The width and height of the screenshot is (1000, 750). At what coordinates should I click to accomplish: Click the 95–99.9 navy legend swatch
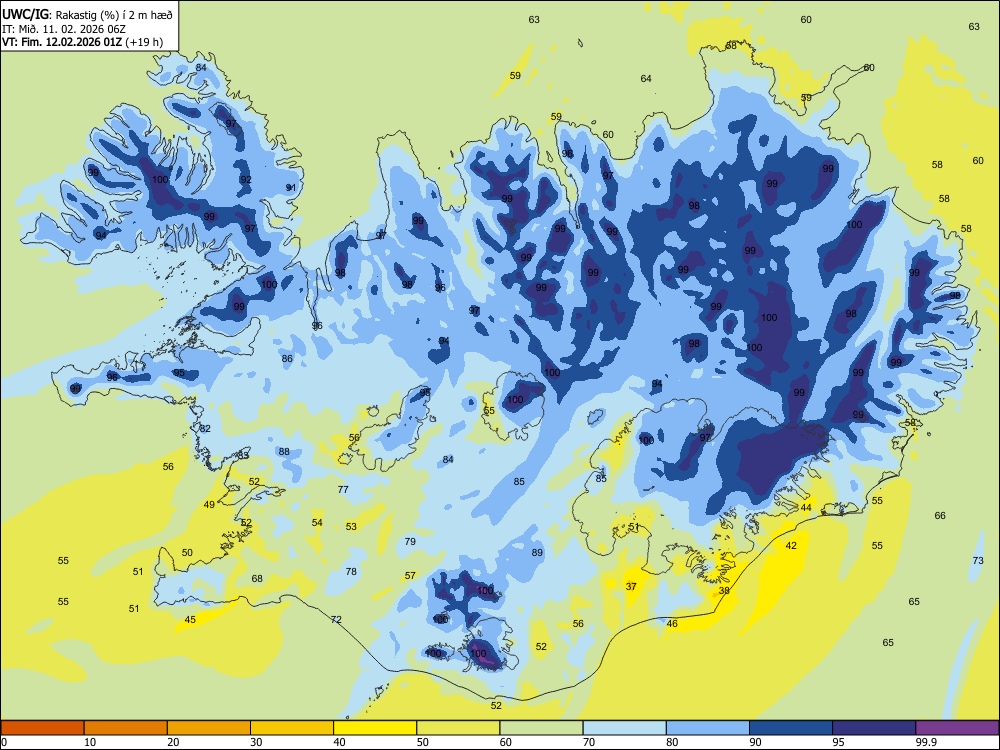point(874,728)
